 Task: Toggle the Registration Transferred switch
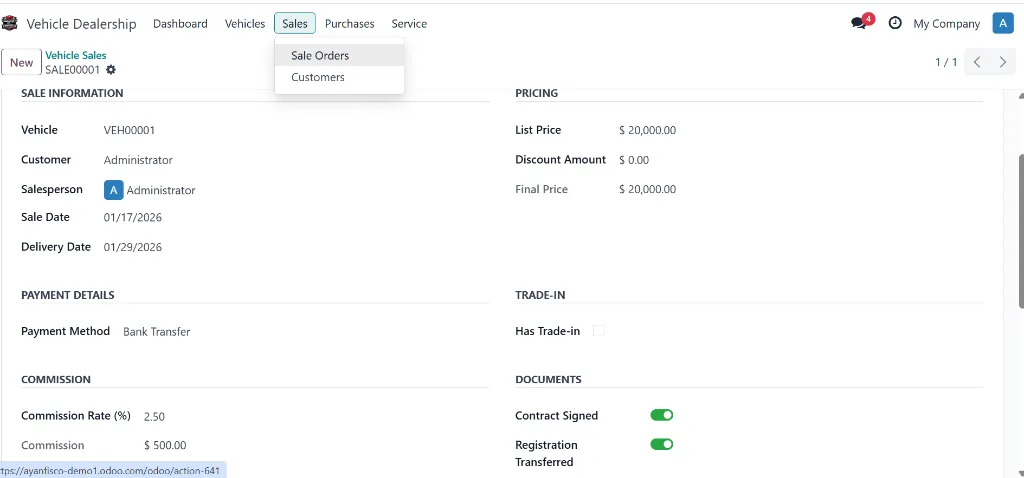pyautogui.click(x=662, y=445)
